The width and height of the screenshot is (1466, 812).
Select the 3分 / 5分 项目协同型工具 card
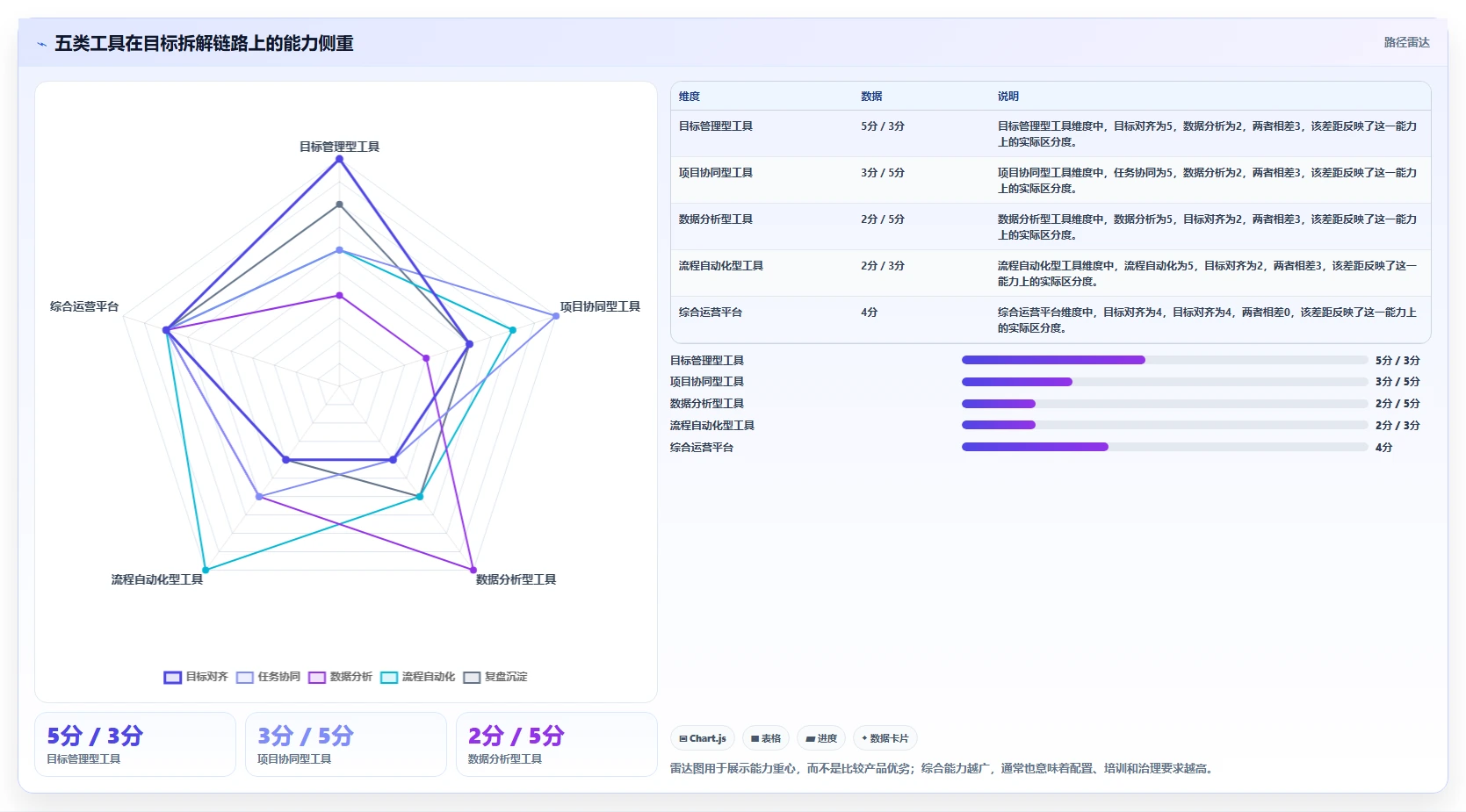click(346, 744)
